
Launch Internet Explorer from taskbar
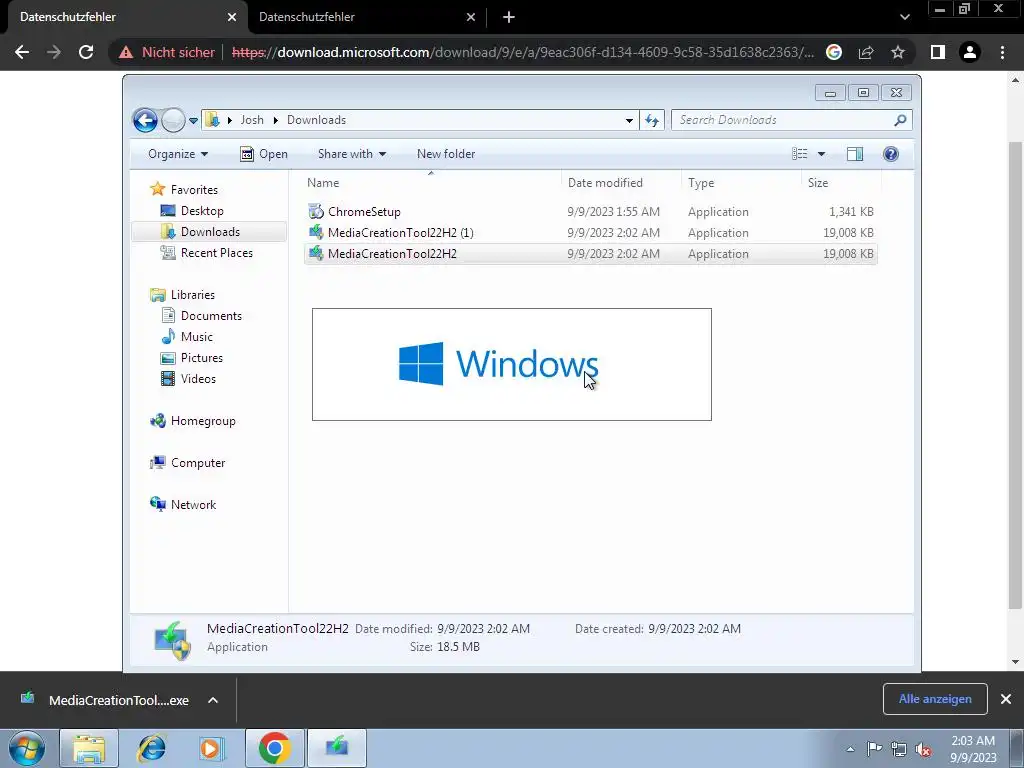151,748
